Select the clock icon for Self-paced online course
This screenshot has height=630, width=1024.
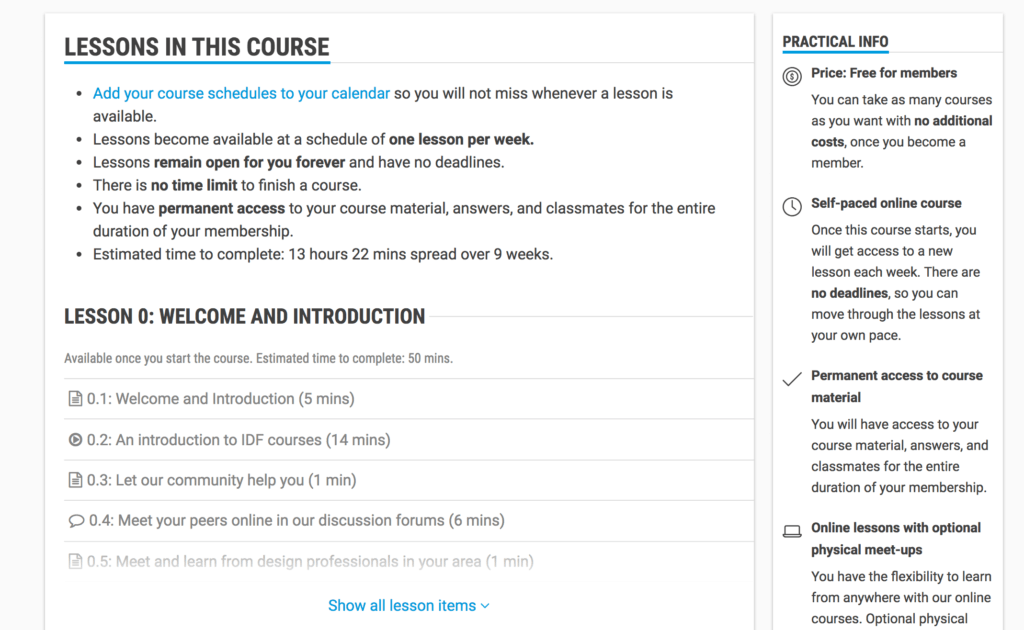(x=791, y=206)
